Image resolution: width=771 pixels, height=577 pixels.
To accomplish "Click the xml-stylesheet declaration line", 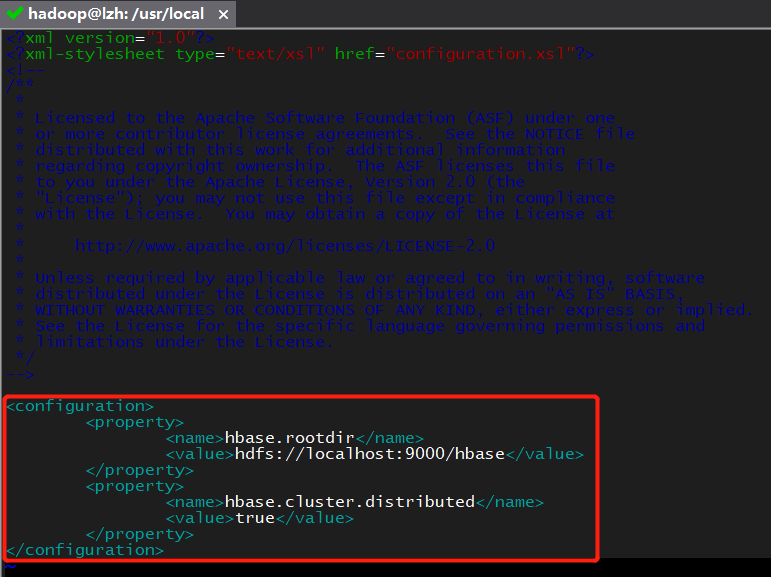I will point(300,54).
